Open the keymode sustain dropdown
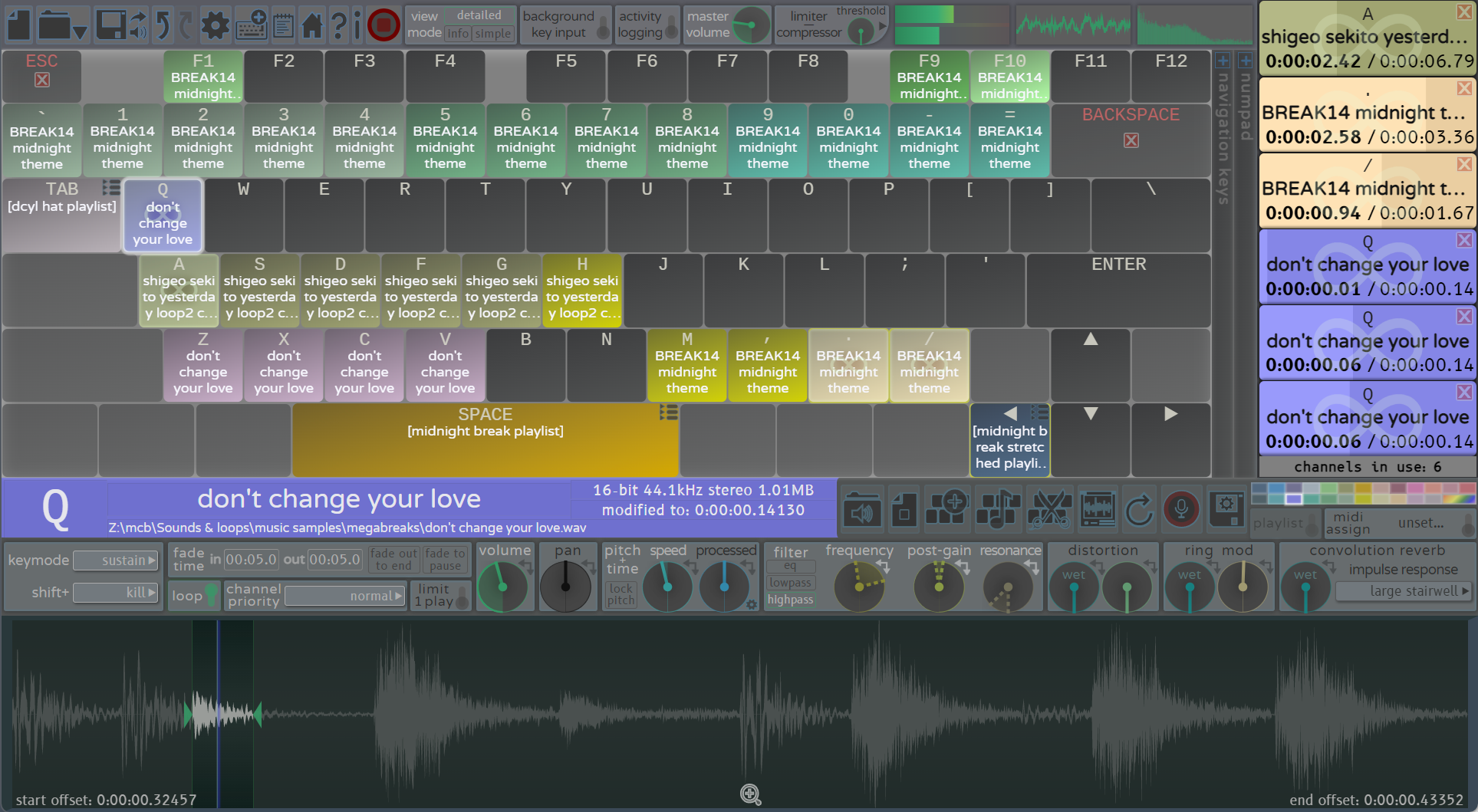Screen dimensions: 1478x812 tap(116, 561)
